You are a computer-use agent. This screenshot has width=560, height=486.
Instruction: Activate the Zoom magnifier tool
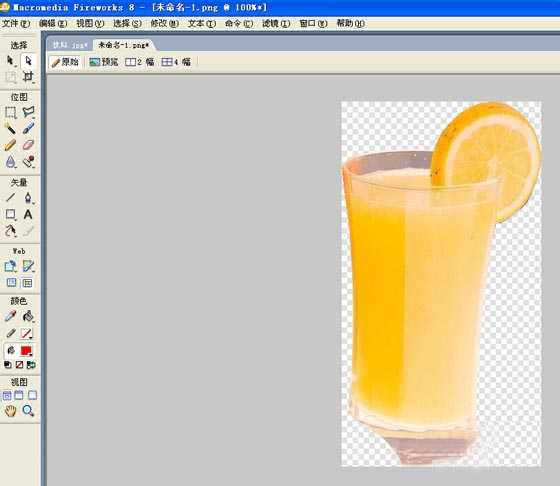28,411
